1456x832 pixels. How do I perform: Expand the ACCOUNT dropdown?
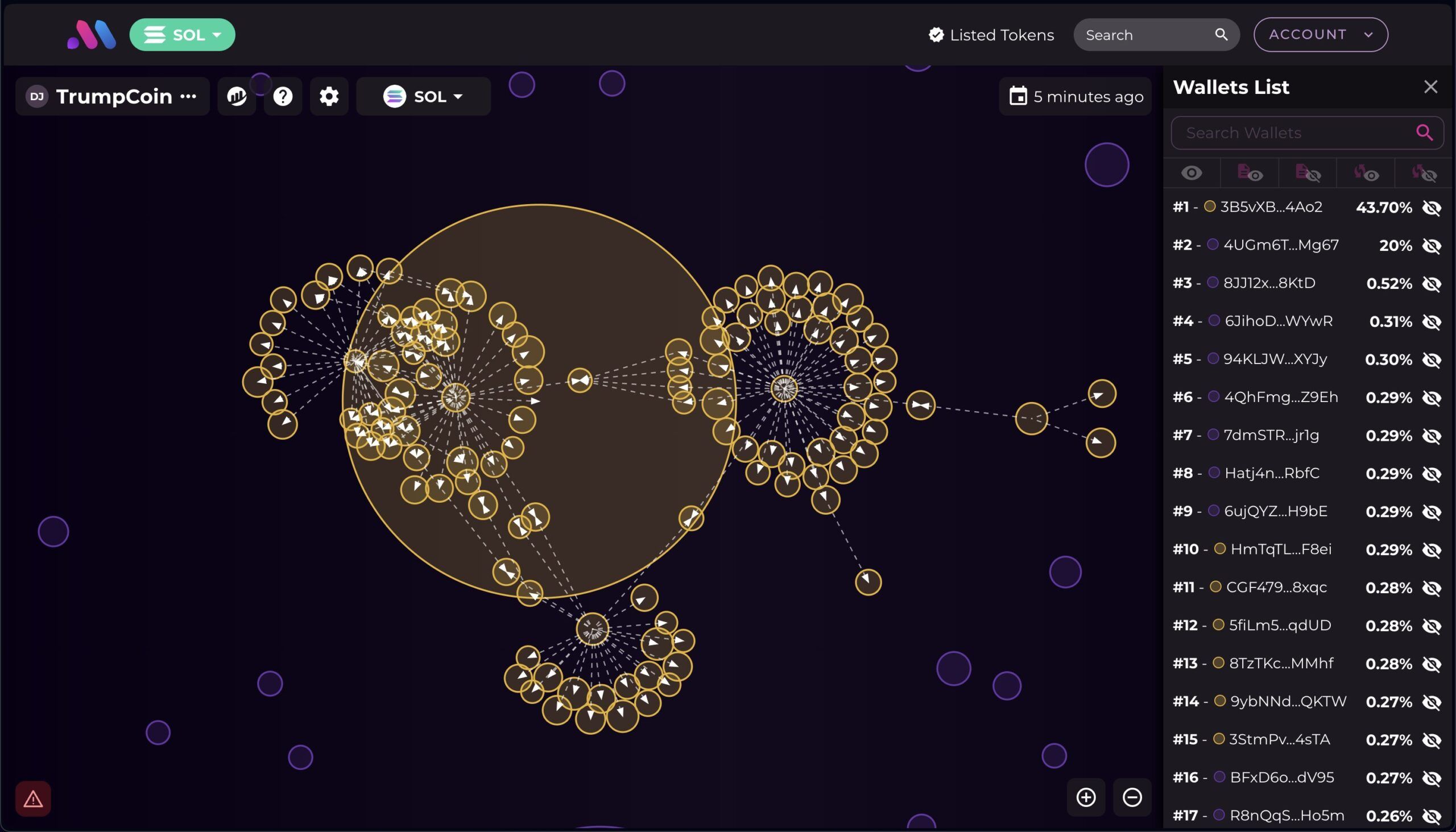[x=1321, y=35]
